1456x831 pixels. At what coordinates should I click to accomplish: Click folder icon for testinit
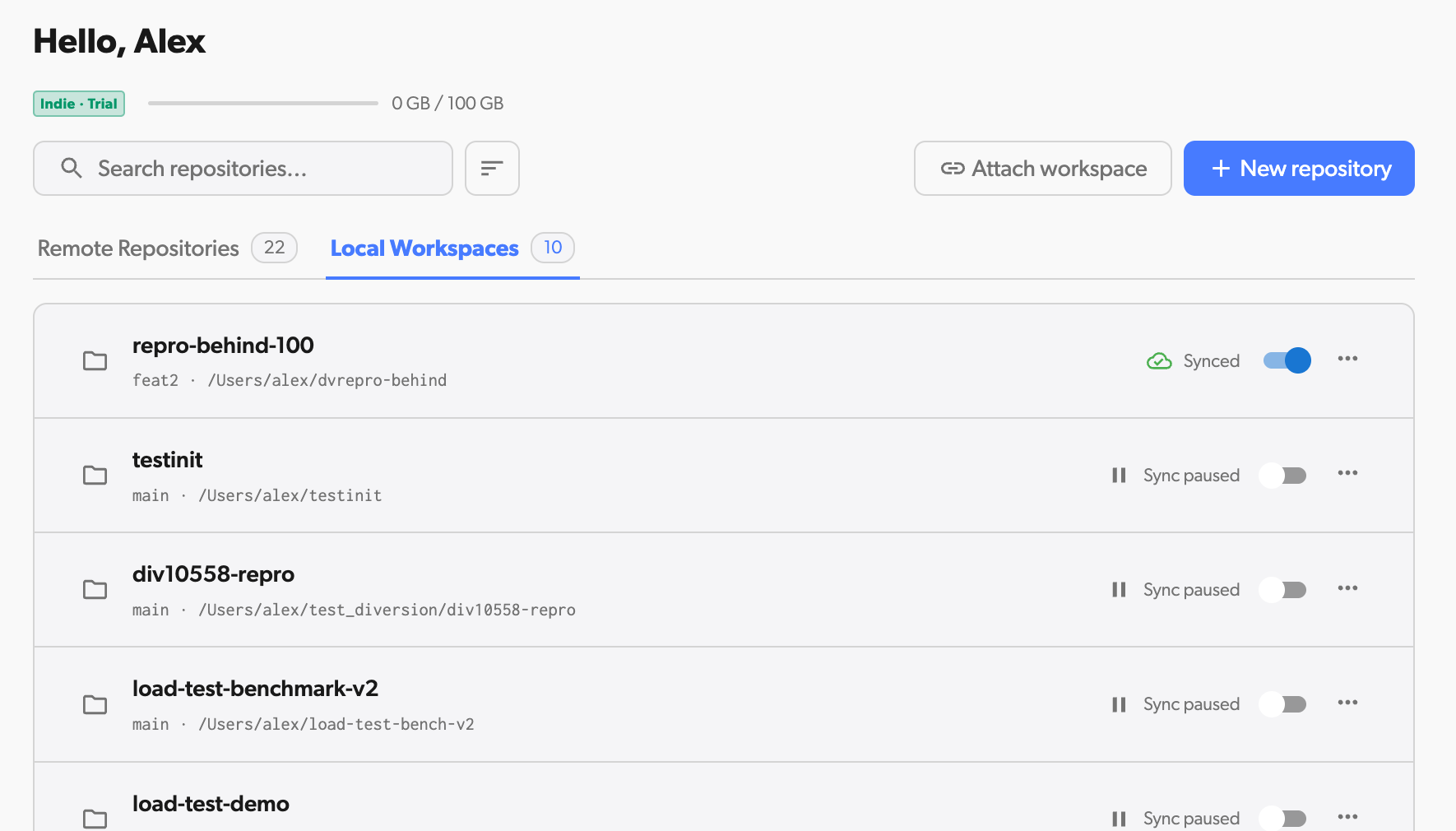click(95, 475)
